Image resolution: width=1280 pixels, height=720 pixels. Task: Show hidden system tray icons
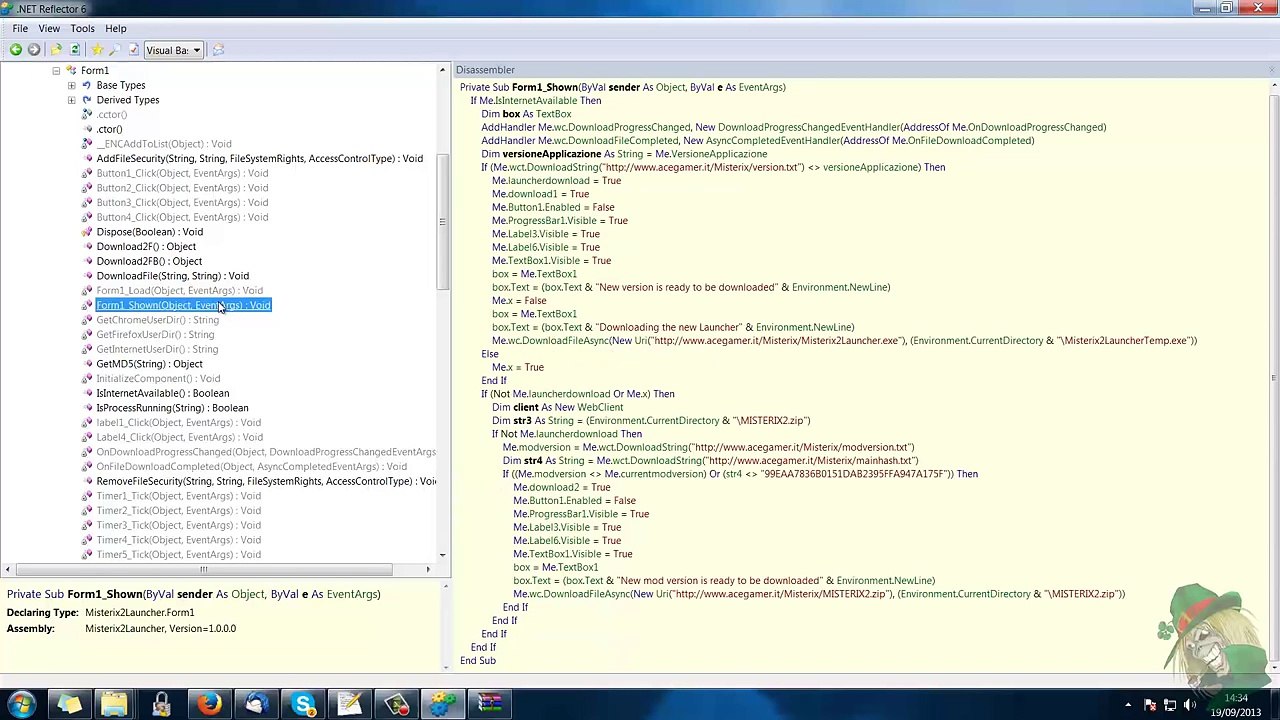pos(1128,705)
